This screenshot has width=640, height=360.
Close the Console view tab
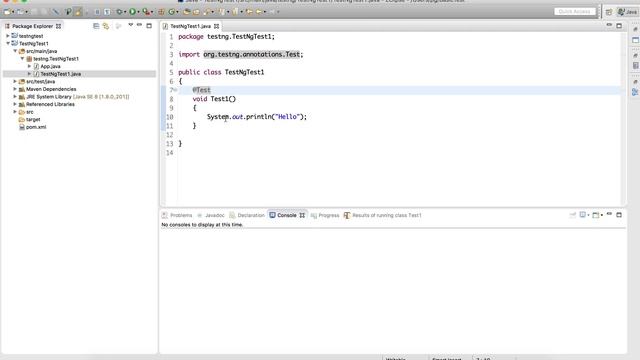[302, 215]
